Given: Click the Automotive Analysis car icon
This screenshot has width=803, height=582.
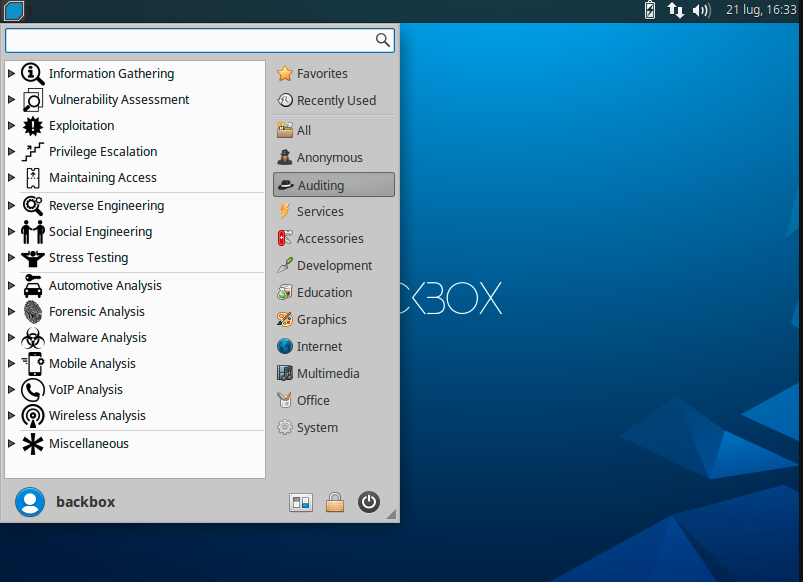Looking at the screenshot, I should (x=33, y=286).
